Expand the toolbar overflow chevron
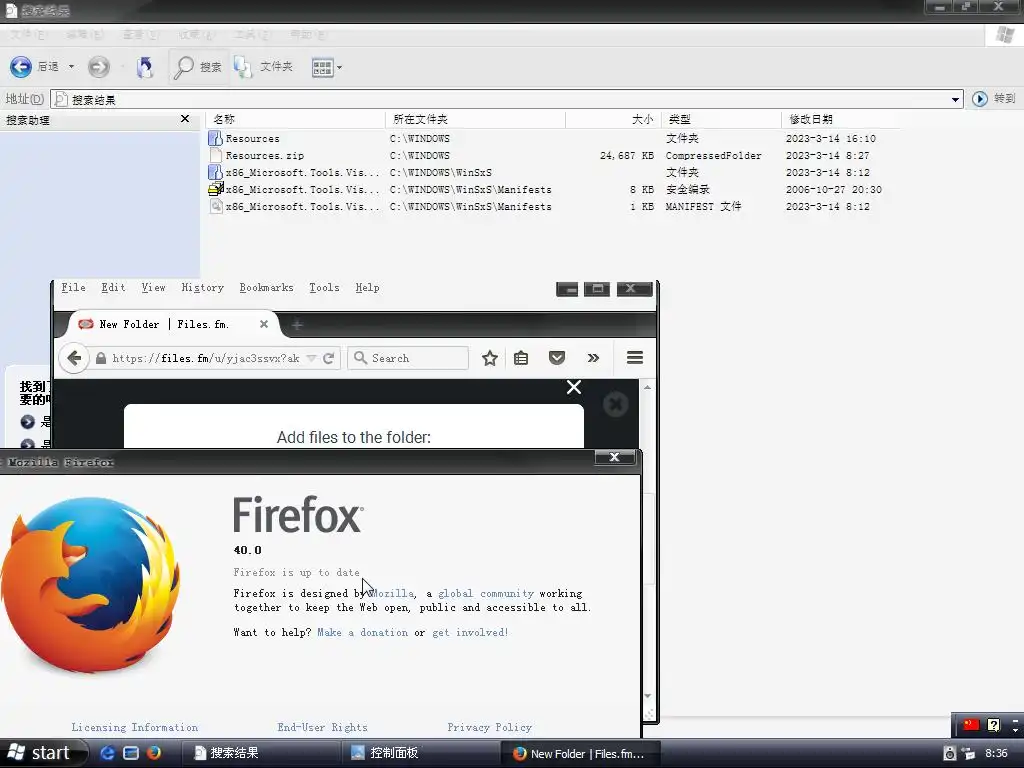Viewport: 1024px width, 768px height. (593, 358)
